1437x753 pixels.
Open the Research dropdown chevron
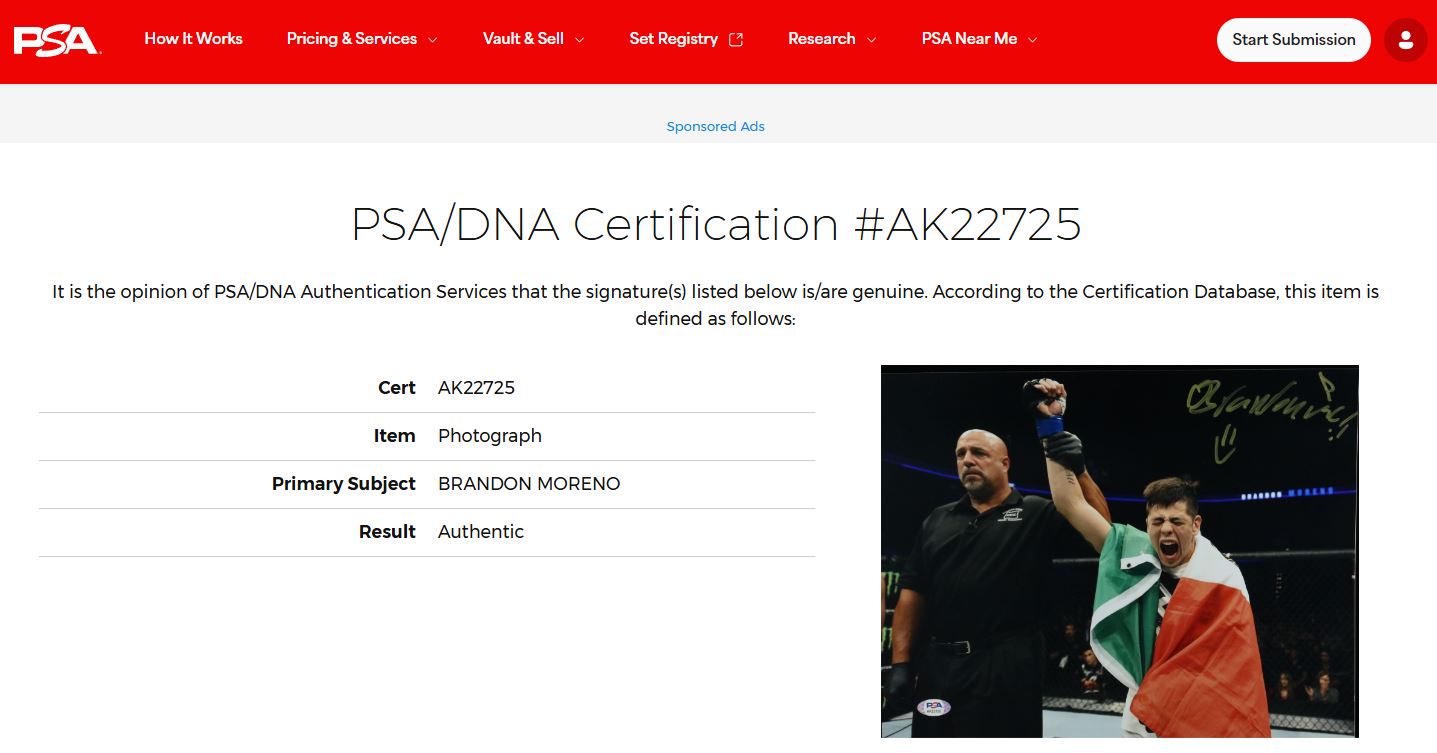coord(871,40)
